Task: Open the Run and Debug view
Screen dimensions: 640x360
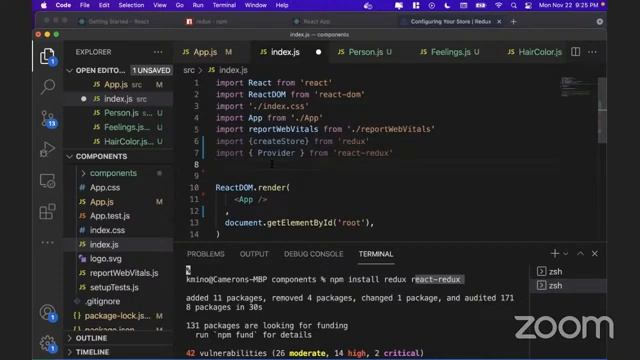Action: [x=47, y=149]
